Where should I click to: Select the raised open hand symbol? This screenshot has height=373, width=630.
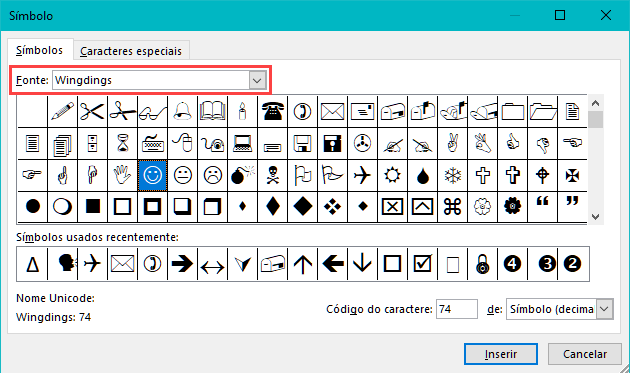tap(123, 175)
